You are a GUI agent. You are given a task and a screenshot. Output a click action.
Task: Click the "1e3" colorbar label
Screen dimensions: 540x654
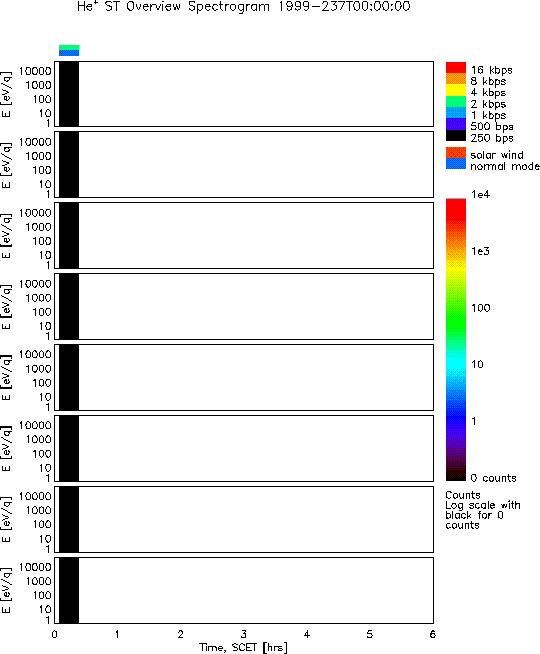(480, 251)
